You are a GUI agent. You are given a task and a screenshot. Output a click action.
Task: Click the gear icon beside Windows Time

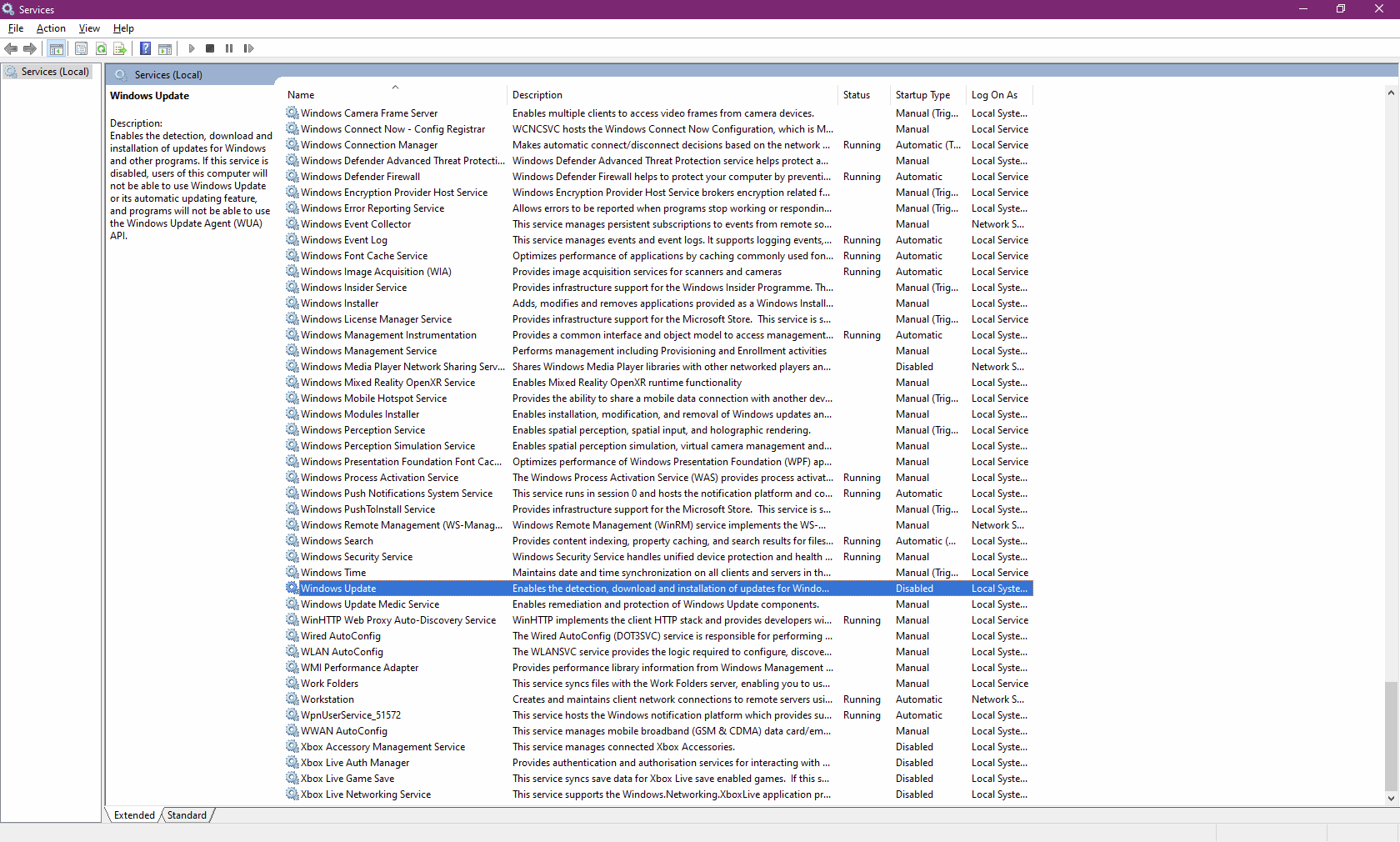coord(292,573)
